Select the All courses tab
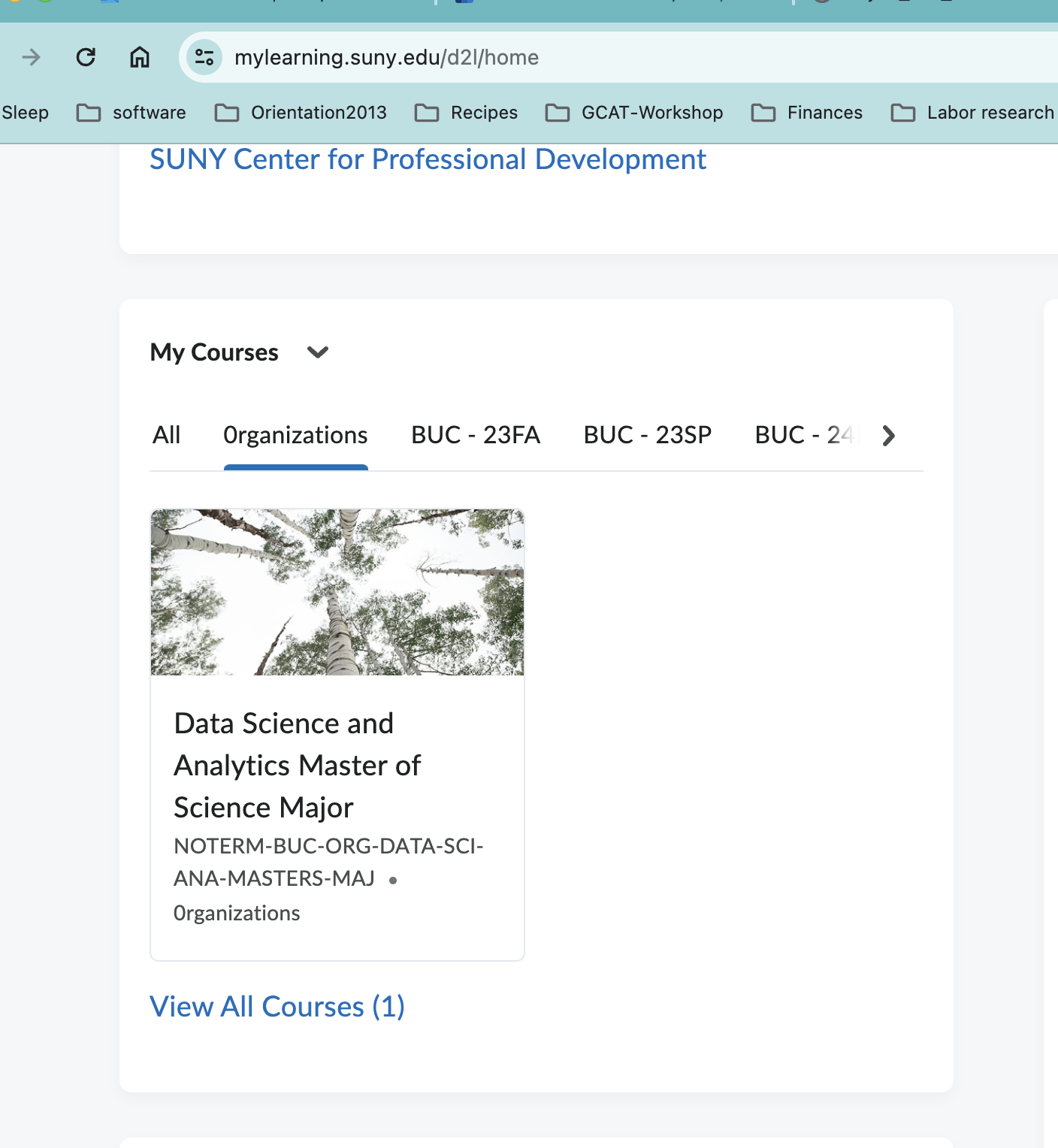Screen dimensions: 1058x1148 (167, 435)
